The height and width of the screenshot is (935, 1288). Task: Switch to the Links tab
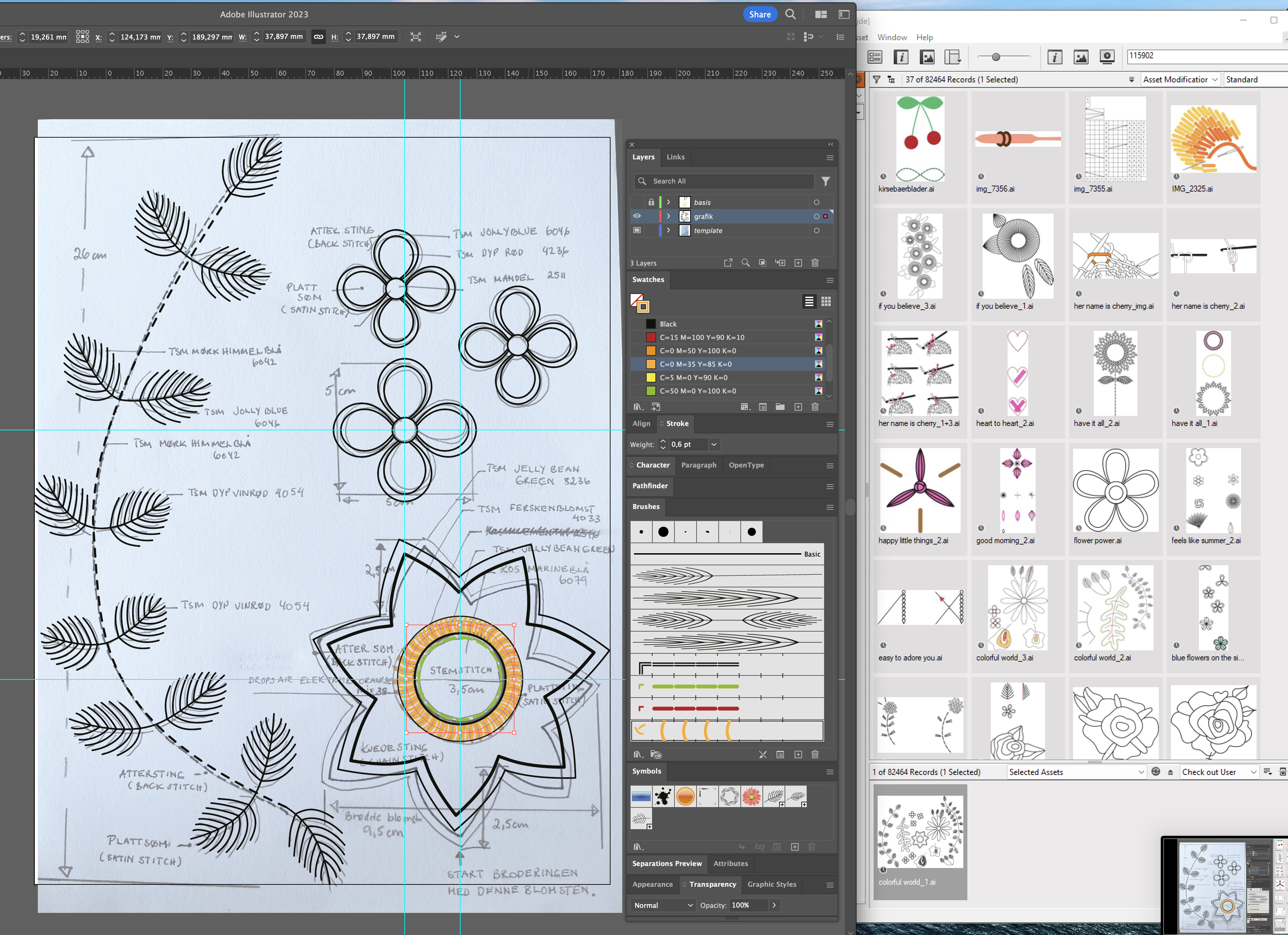[675, 157]
